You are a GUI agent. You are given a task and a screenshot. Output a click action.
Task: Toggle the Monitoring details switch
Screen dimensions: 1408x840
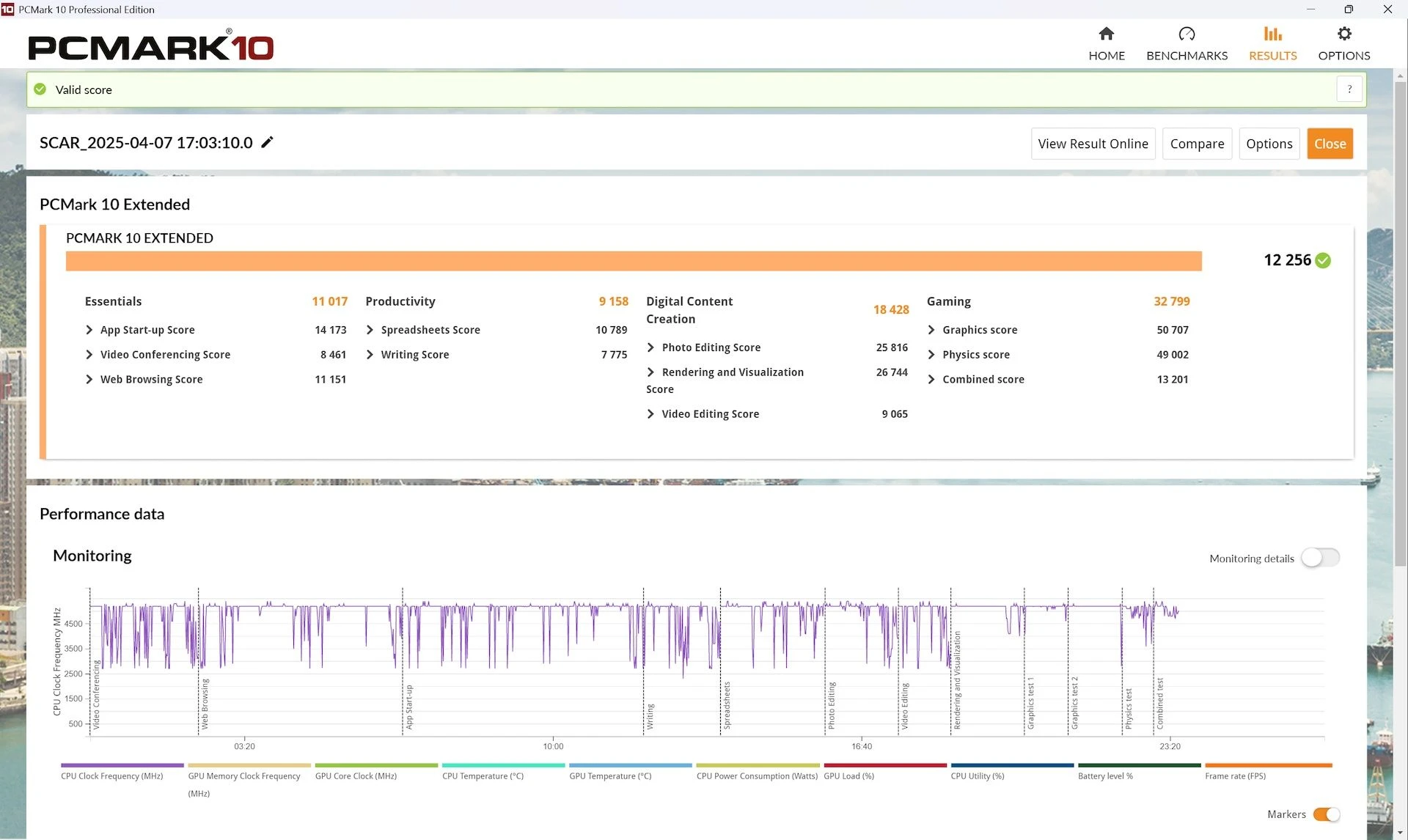[x=1320, y=558]
